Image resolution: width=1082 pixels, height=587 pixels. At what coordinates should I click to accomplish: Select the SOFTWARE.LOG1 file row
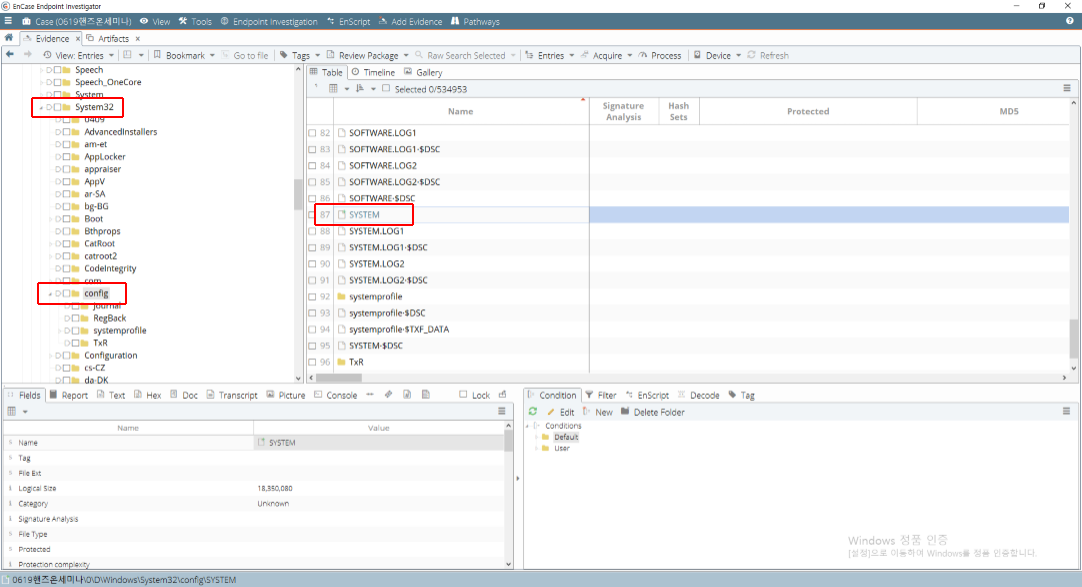click(x=382, y=133)
